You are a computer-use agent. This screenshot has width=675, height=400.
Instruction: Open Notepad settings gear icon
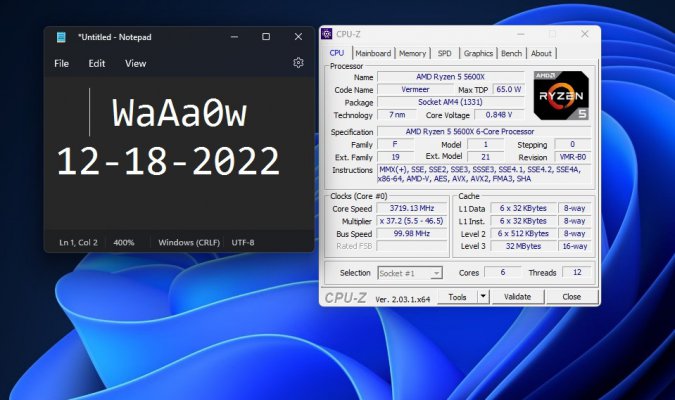point(298,63)
